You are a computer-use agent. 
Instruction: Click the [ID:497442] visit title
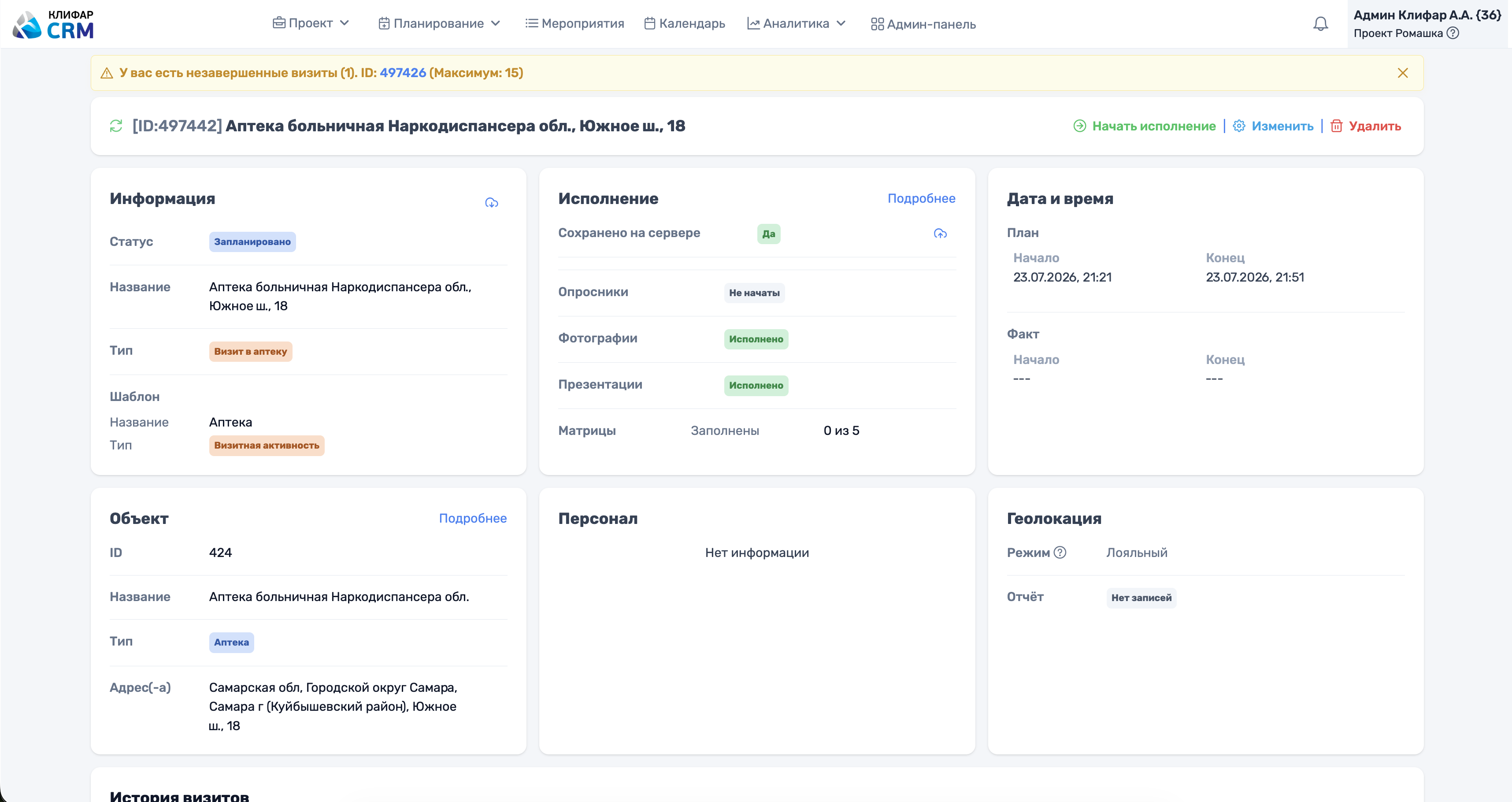pyautogui.click(x=408, y=126)
